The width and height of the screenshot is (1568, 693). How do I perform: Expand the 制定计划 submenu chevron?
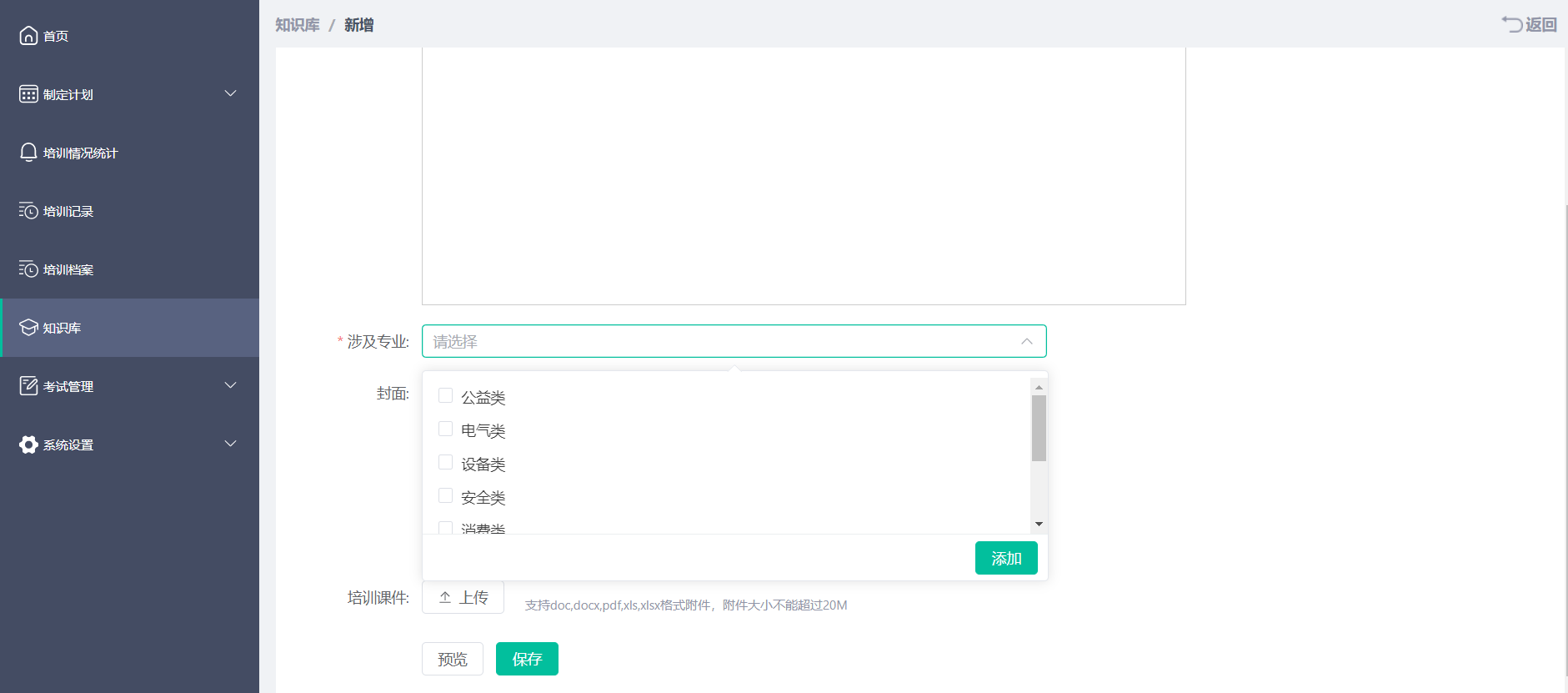231,93
